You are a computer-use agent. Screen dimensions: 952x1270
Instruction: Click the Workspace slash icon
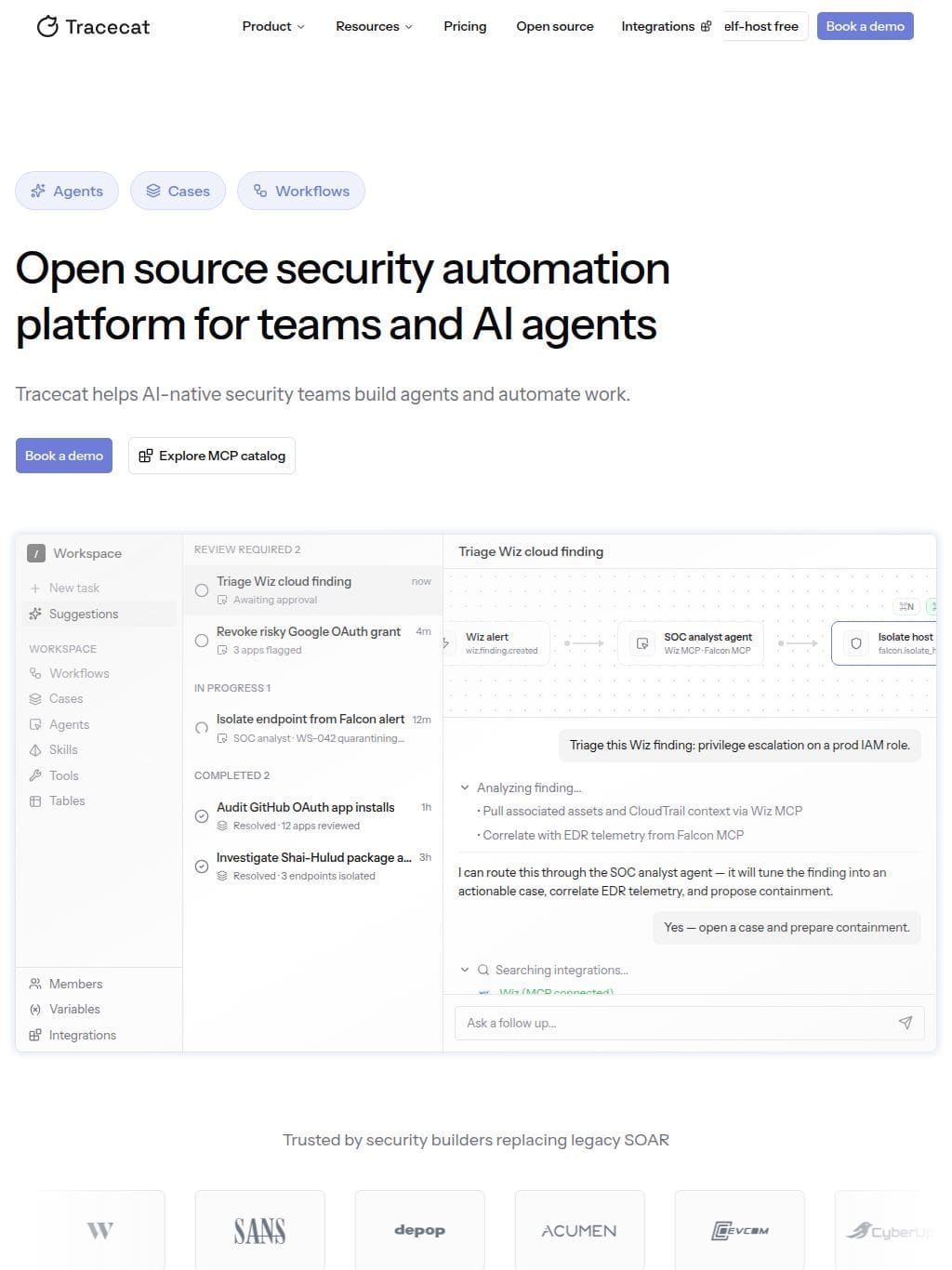tap(36, 553)
